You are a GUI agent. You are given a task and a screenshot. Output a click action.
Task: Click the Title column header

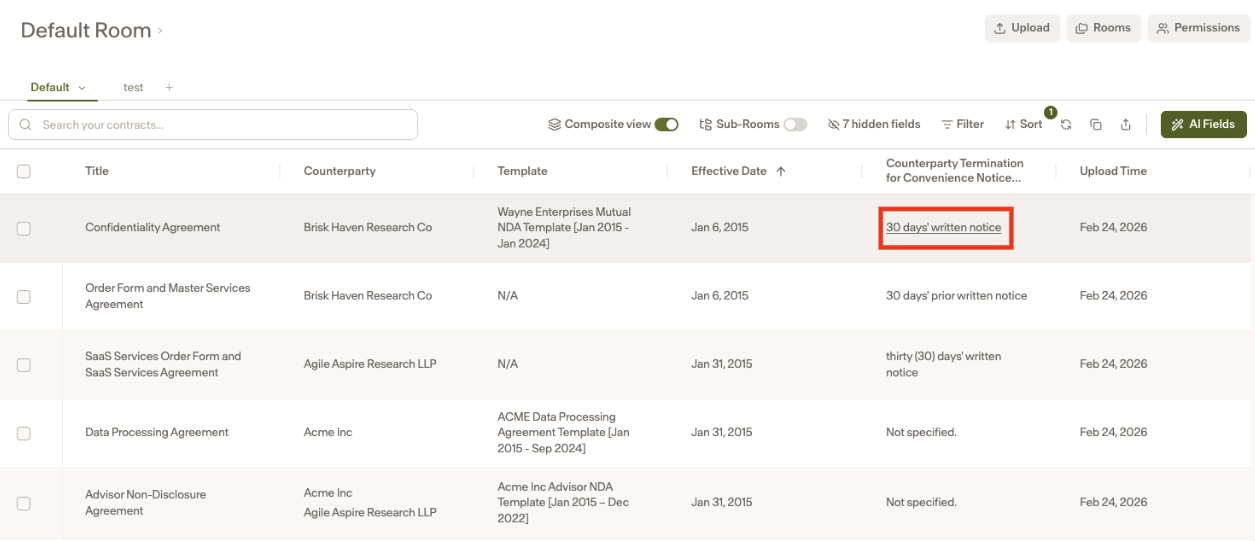[x=97, y=171]
